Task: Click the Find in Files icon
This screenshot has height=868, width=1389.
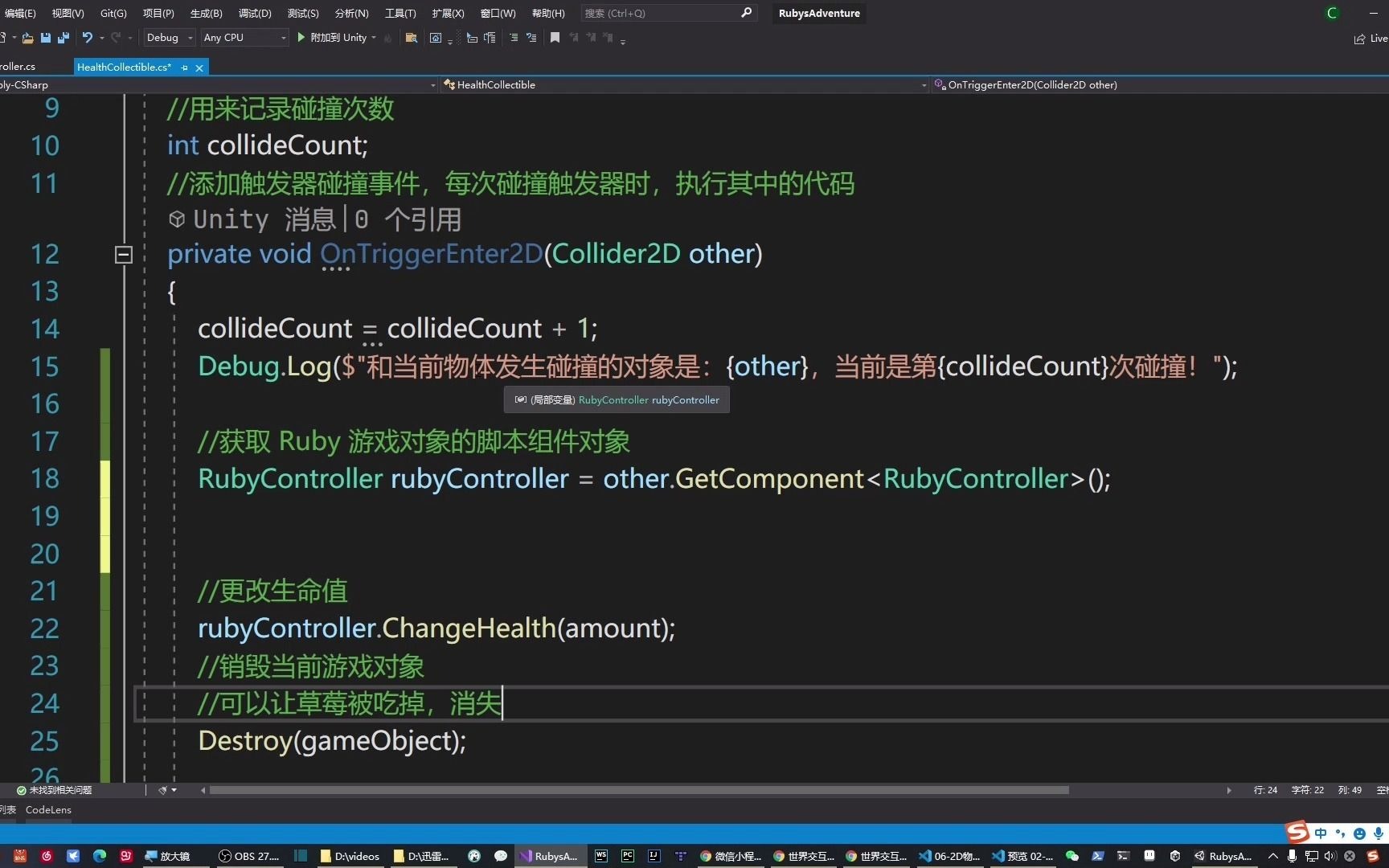Action: 411,38
